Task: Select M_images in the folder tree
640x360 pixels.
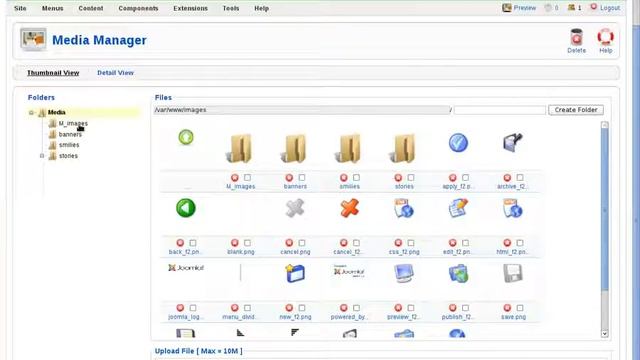Action: coord(73,123)
